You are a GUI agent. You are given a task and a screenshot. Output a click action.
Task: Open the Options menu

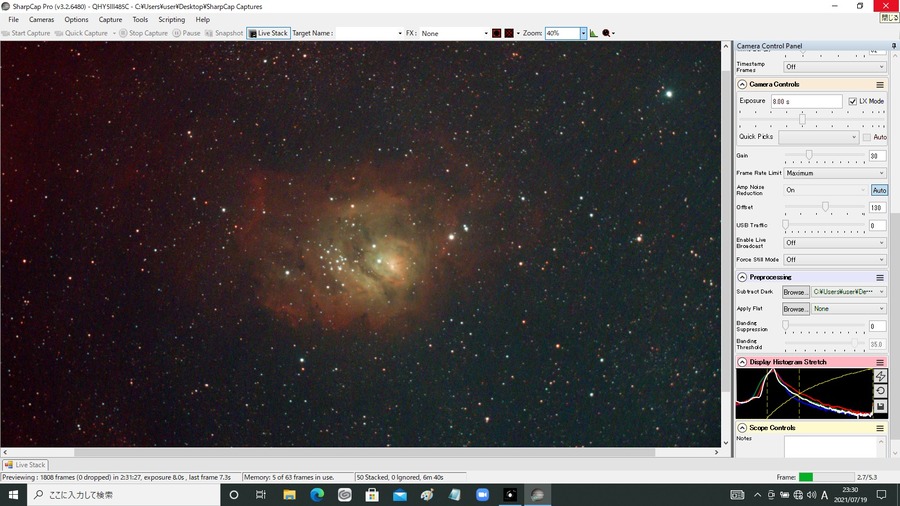coord(76,20)
